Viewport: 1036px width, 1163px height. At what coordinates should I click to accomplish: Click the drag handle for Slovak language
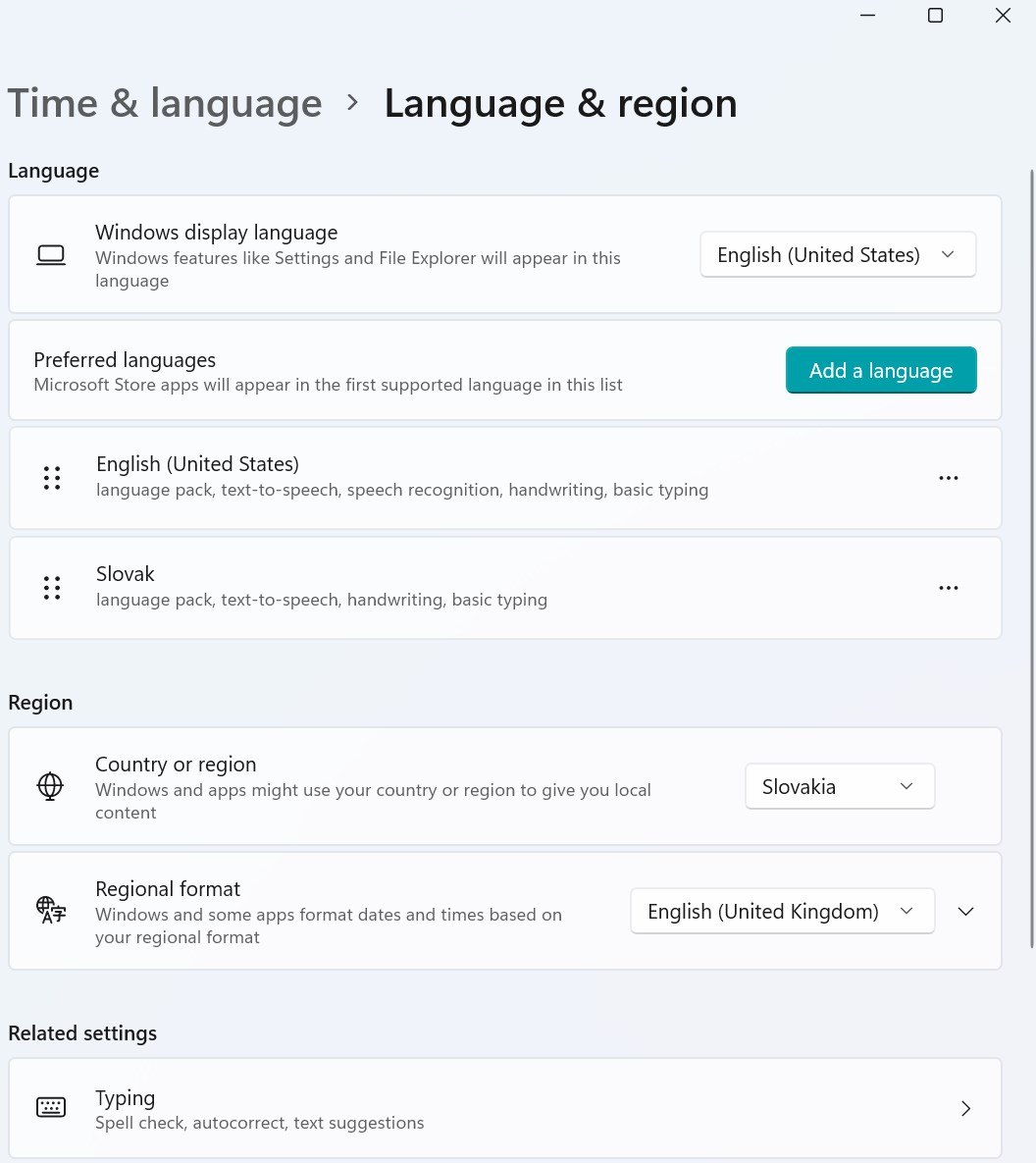(x=52, y=588)
